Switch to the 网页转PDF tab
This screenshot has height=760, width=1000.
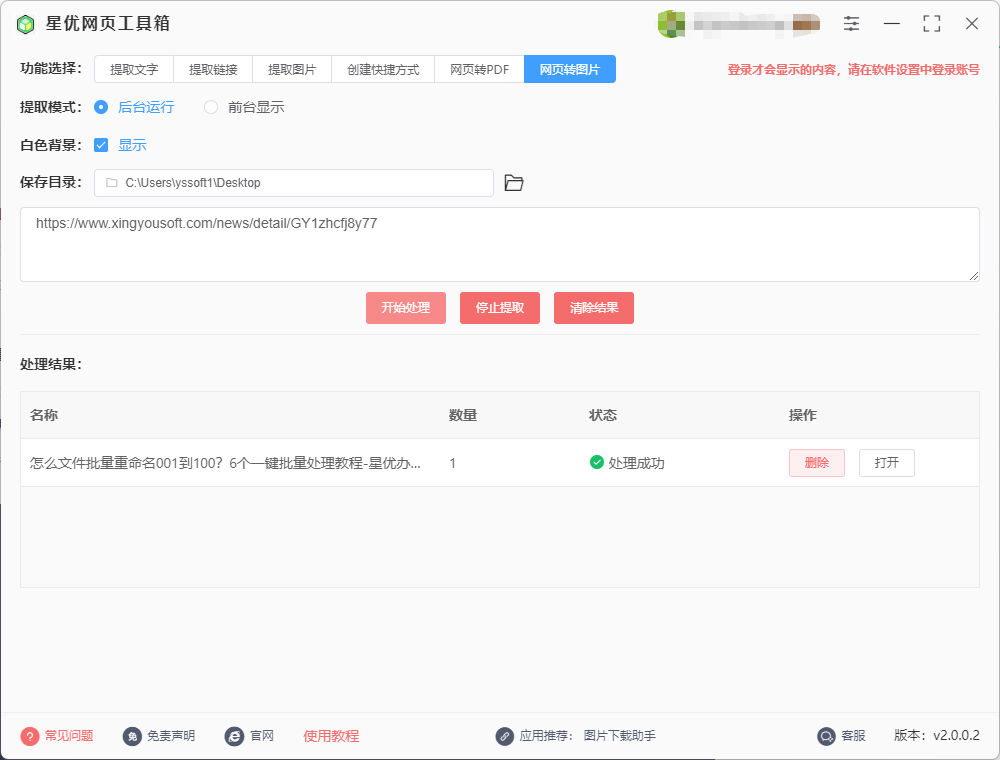(x=478, y=69)
